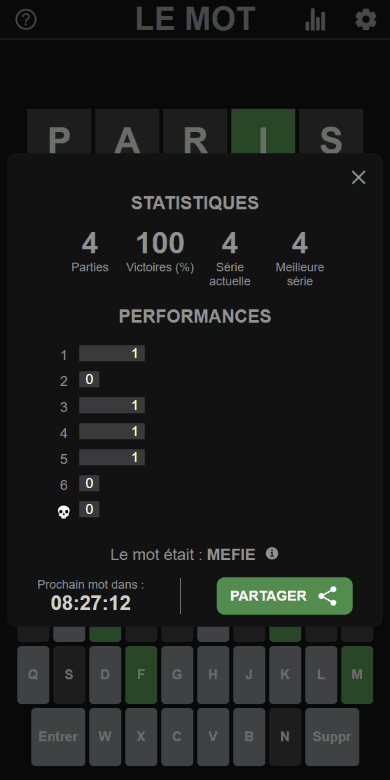Tap the green M key
390x780 pixels.
coord(357,675)
